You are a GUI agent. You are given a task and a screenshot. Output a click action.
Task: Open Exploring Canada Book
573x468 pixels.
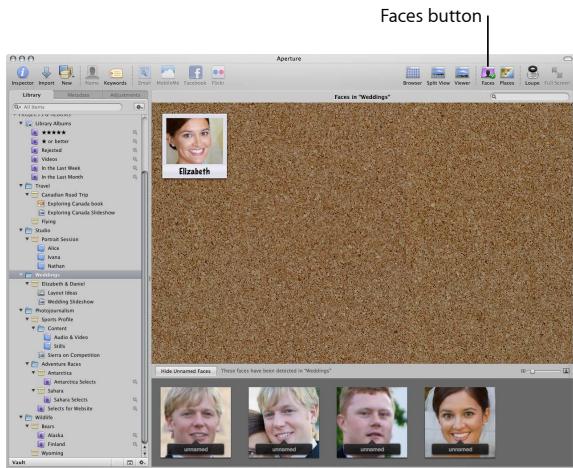coord(75,203)
